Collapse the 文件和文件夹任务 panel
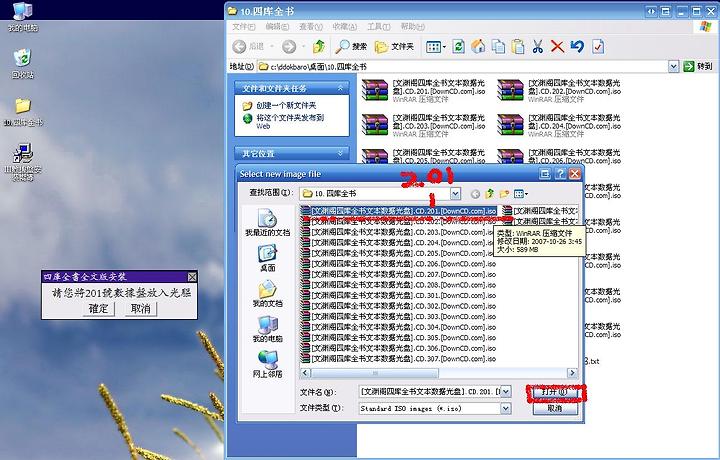The width and height of the screenshot is (720, 460). tap(340, 88)
